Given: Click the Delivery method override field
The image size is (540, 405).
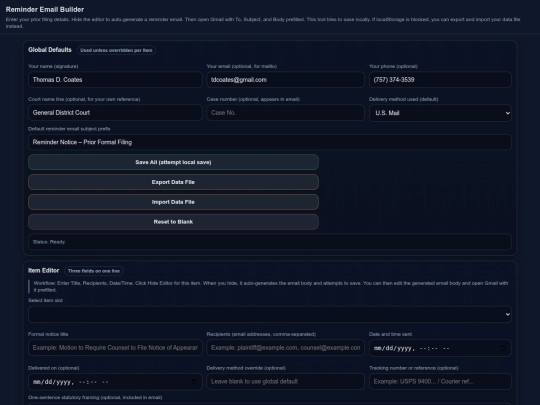Looking at the screenshot, I should pyautogui.click(x=285, y=382).
